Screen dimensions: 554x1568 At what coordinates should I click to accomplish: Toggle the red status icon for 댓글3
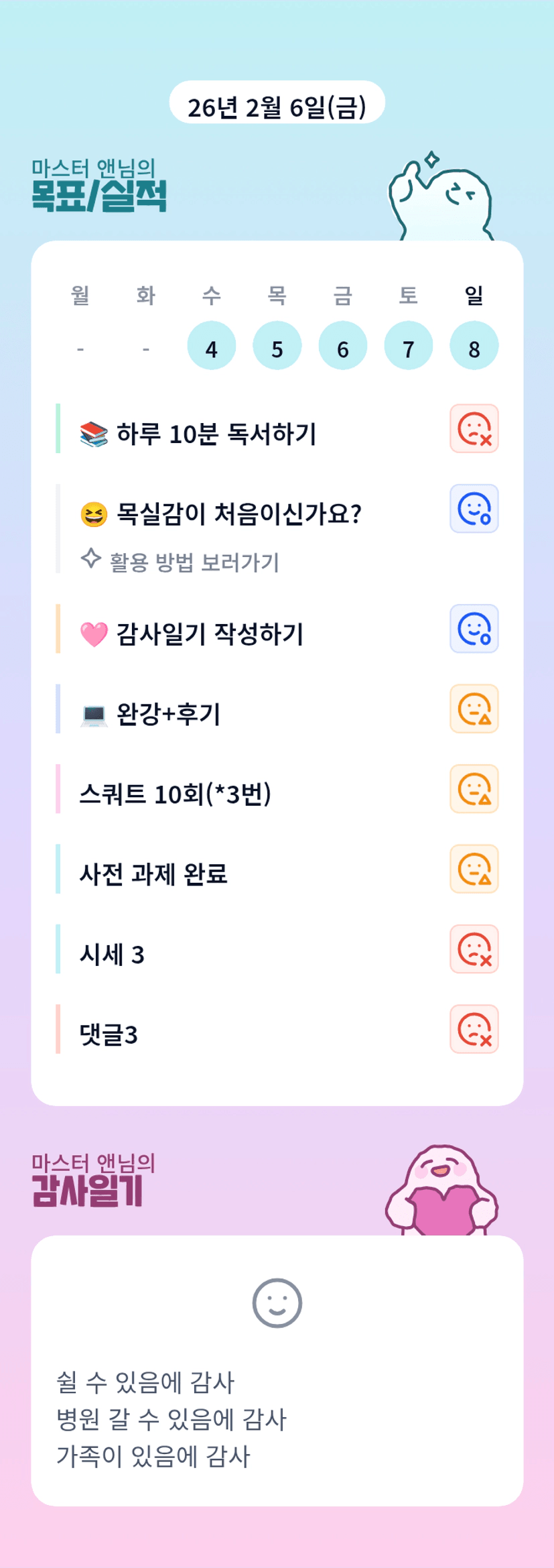tap(474, 1029)
